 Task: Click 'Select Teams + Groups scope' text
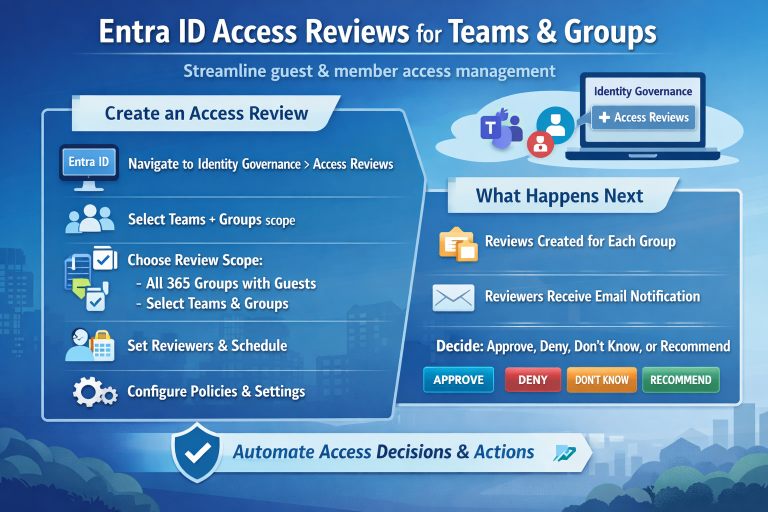pos(212,219)
